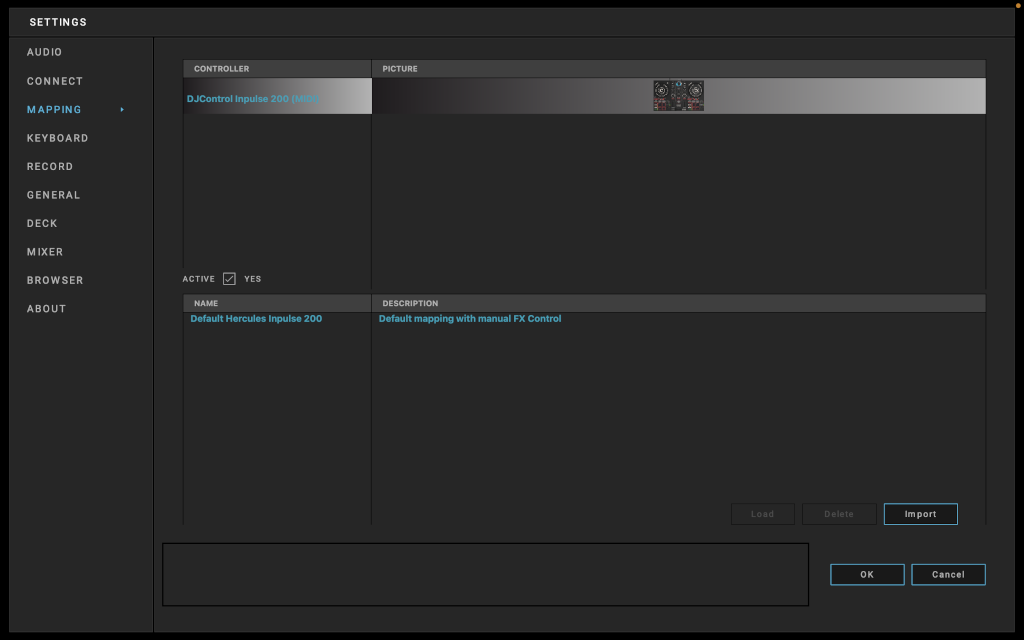Open the Audio settings section
The width and height of the screenshot is (1024, 640).
tap(44, 52)
